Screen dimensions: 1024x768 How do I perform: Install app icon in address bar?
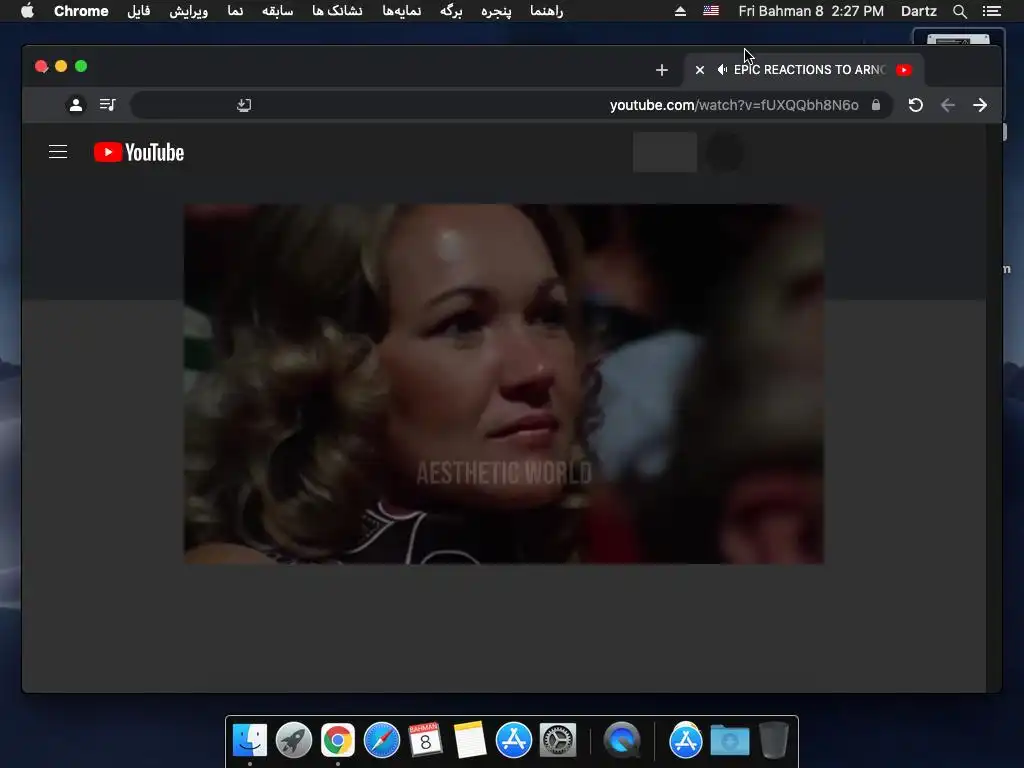244,105
